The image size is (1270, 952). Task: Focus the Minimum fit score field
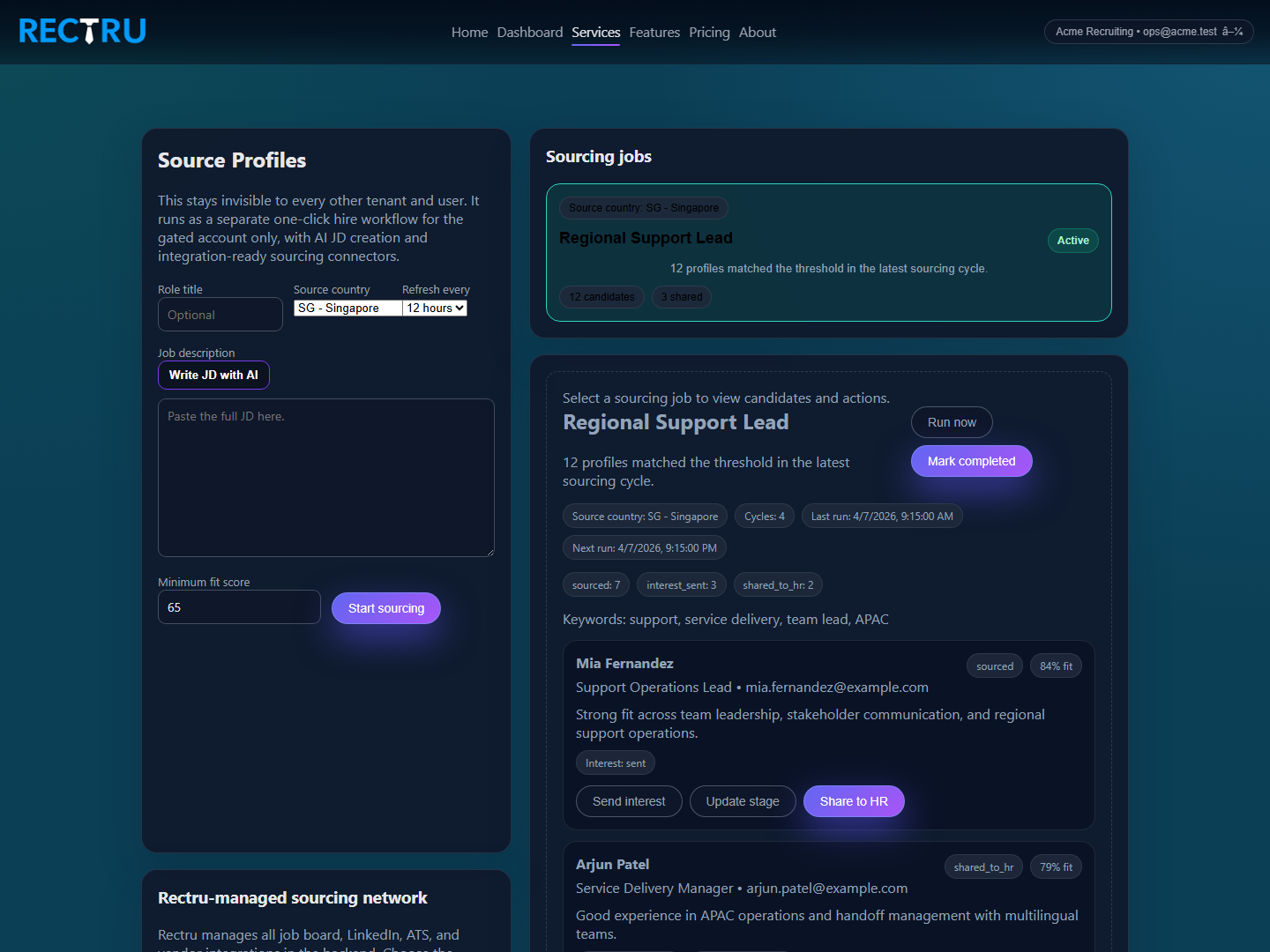(239, 606)
